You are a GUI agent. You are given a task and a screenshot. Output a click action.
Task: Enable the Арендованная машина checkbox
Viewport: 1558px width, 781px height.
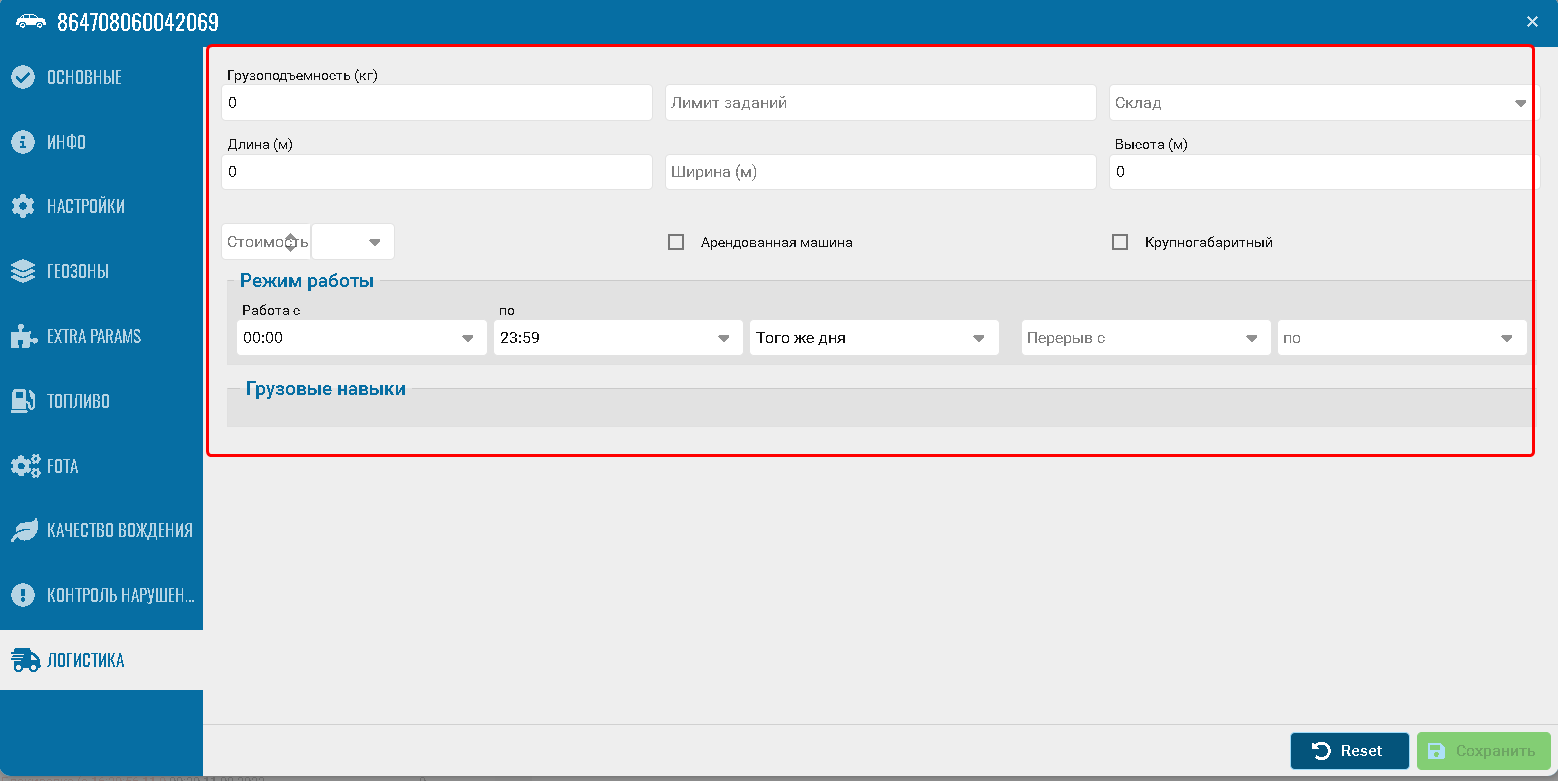676,242
